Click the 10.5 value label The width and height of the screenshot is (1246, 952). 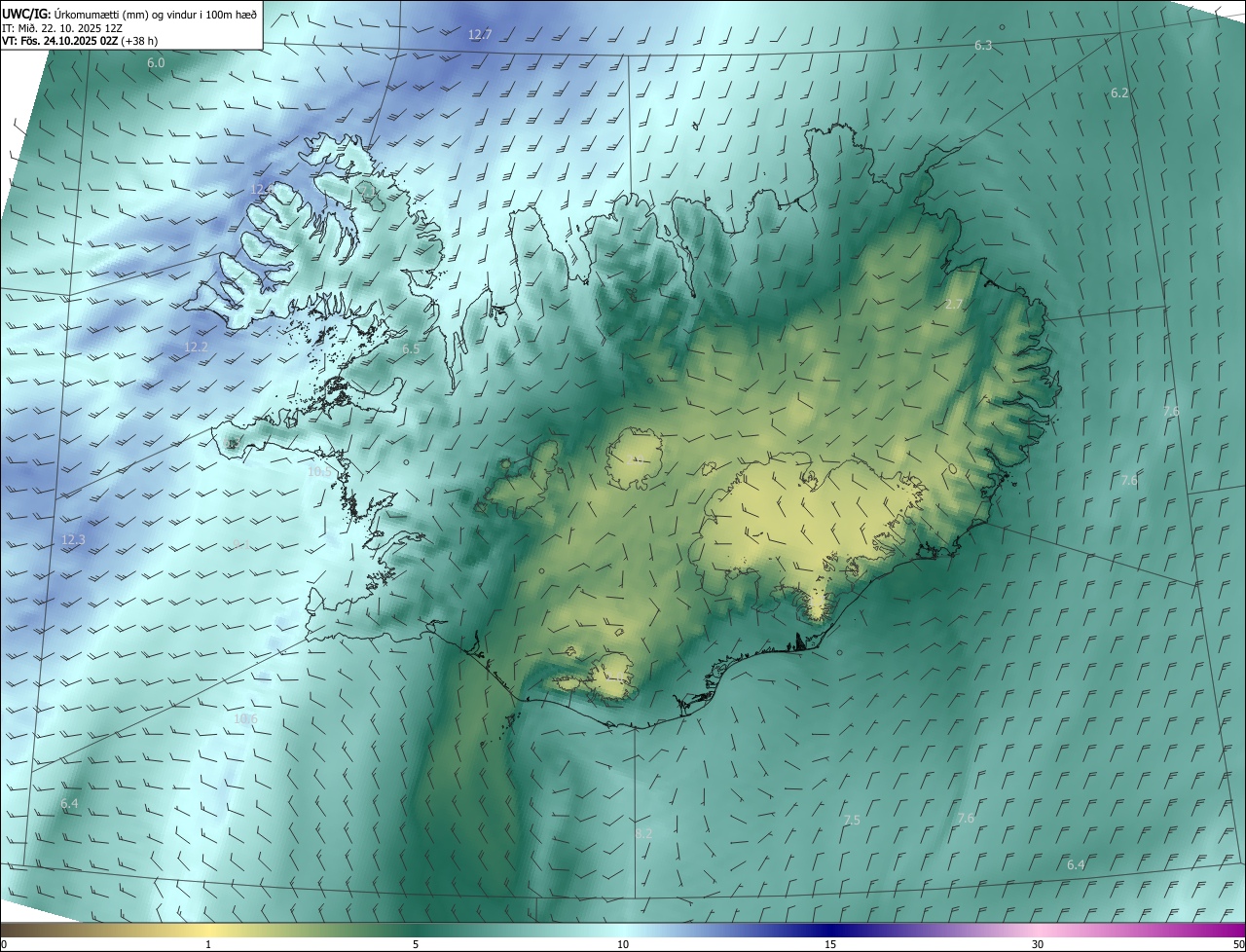(319, 472)
